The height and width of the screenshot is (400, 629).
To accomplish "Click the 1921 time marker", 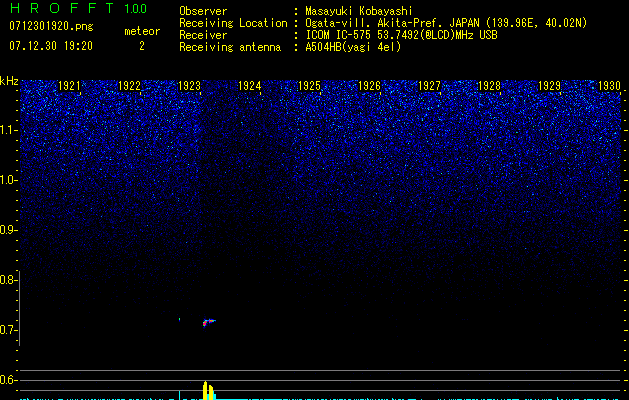I will click(x=69, y=86).
